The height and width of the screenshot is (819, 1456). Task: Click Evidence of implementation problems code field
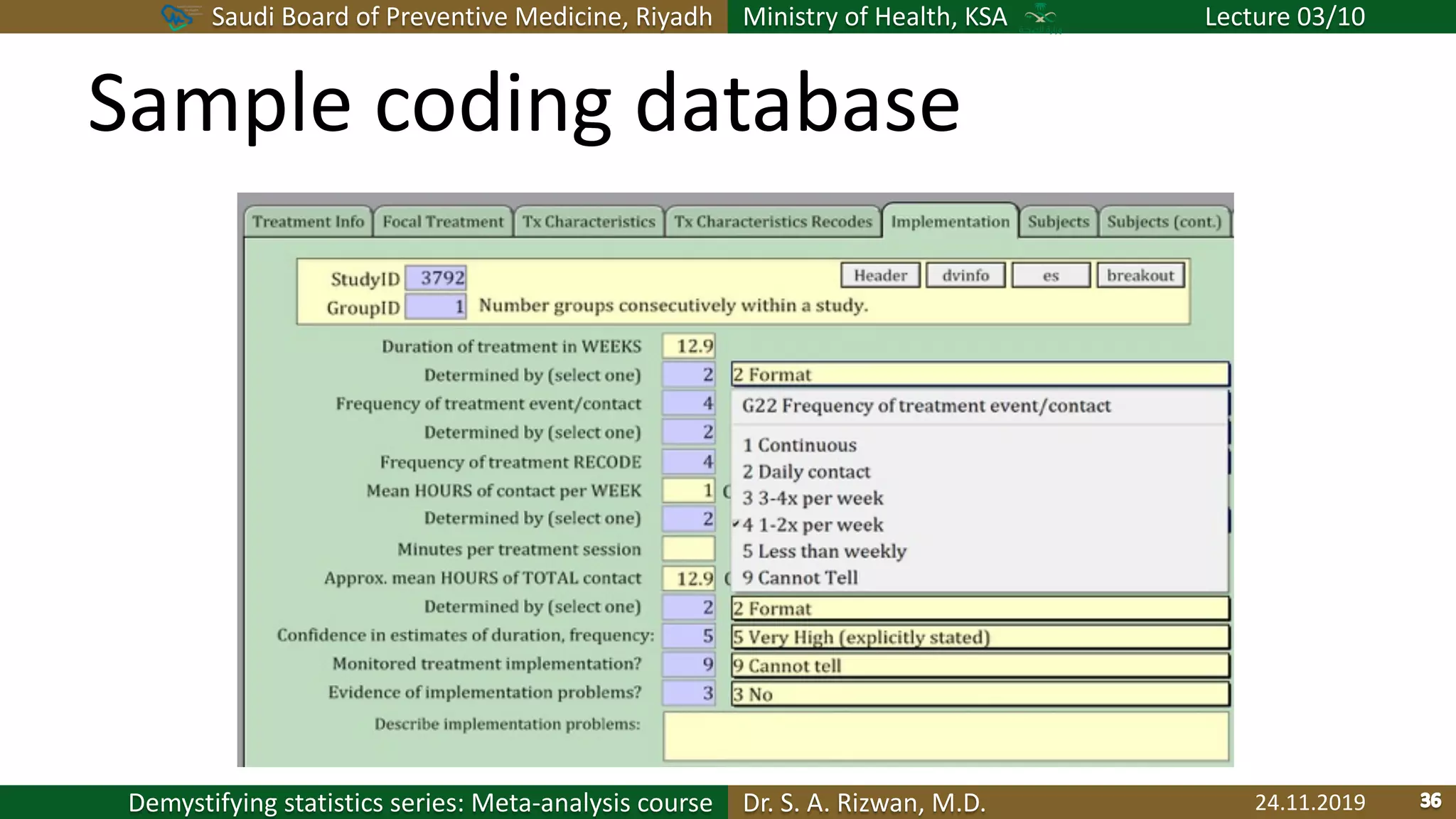(x=688, y=692)
